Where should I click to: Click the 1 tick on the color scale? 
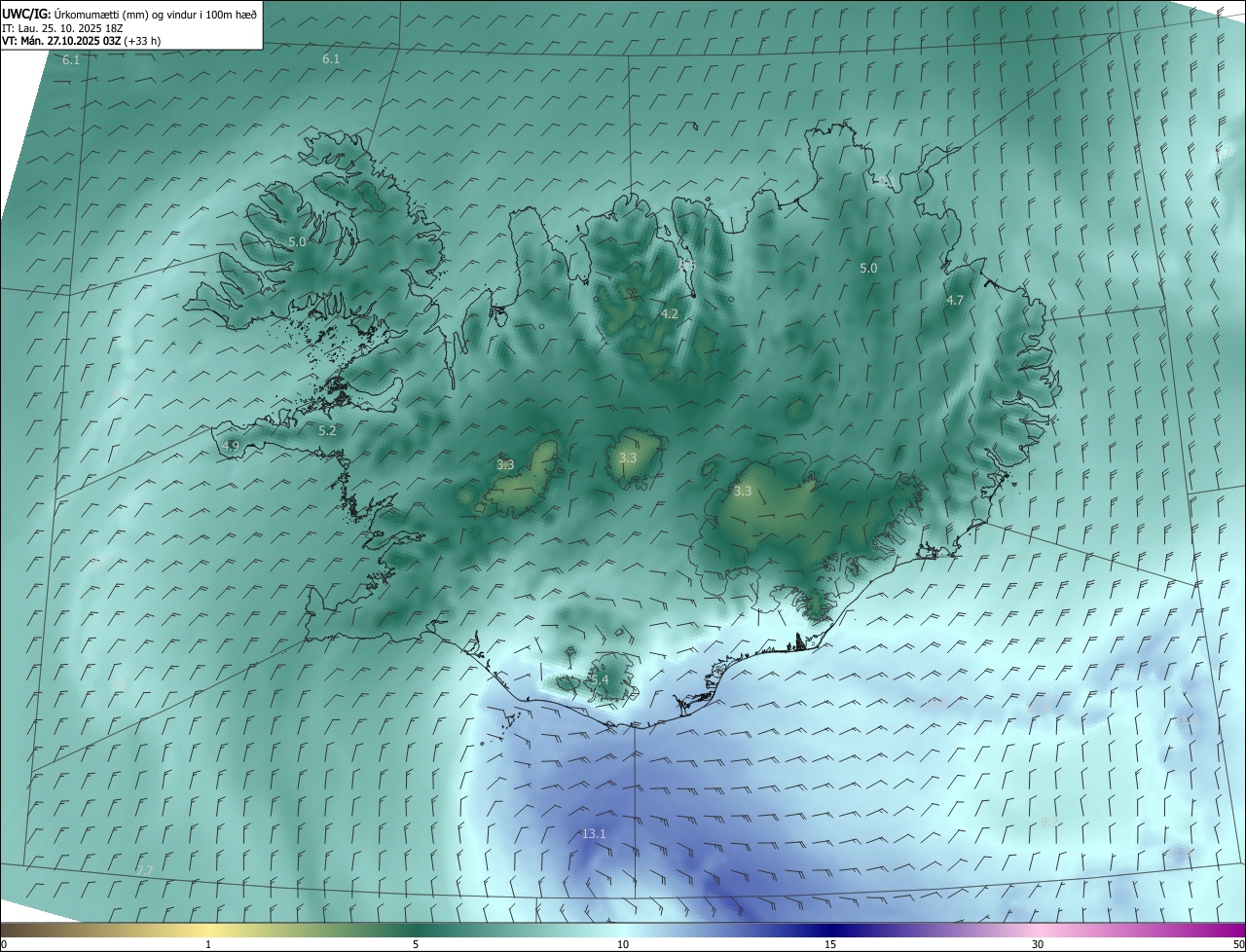(208, 945)
